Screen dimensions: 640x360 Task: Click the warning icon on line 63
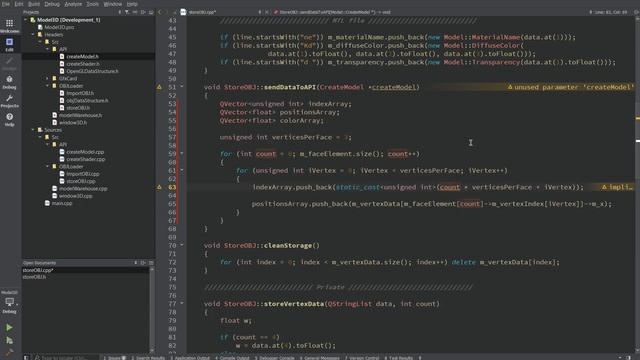159,187
